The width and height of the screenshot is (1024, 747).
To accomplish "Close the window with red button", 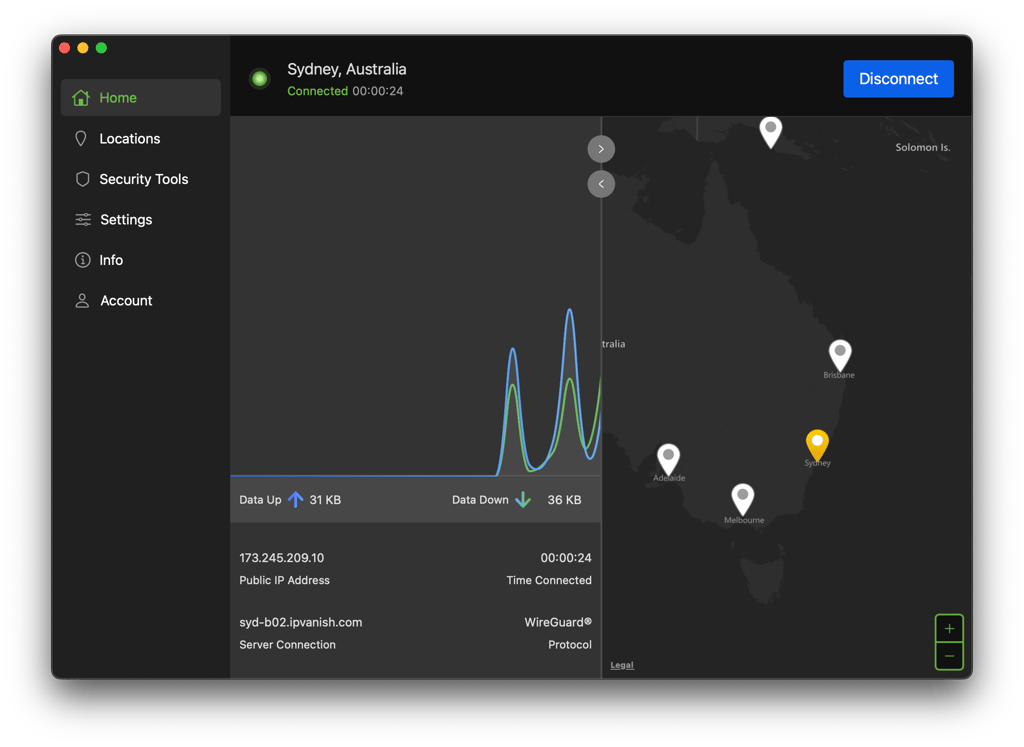I will [x=65, y=48].
